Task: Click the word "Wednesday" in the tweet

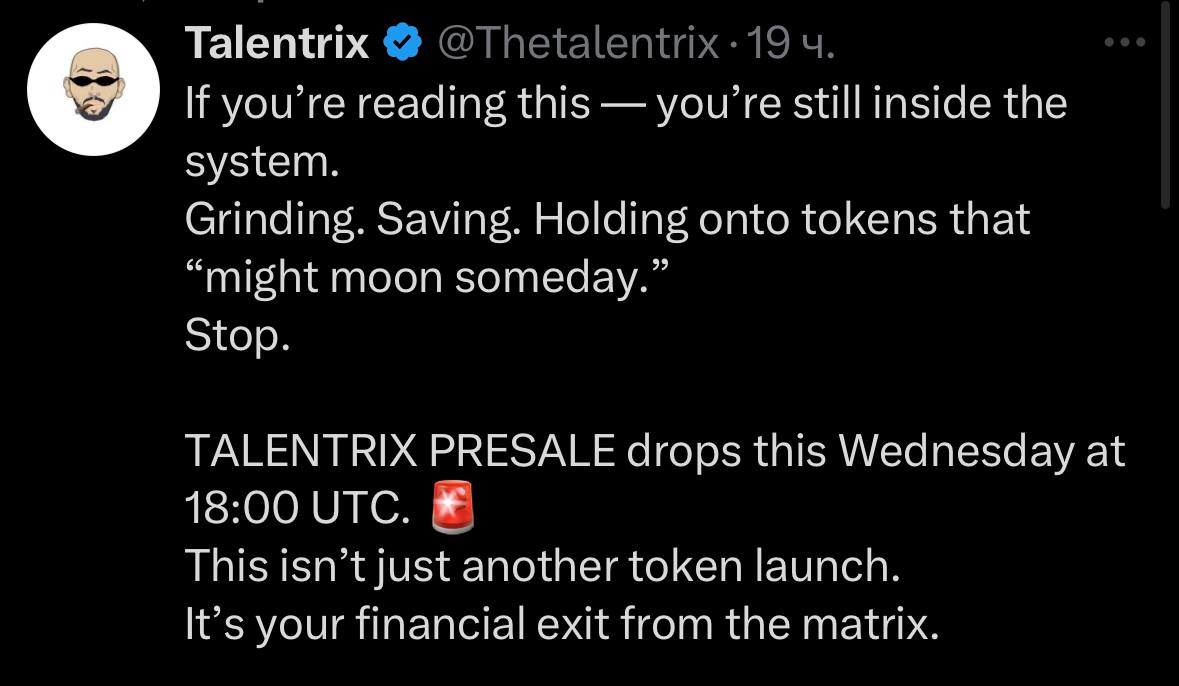Action: 956,451
